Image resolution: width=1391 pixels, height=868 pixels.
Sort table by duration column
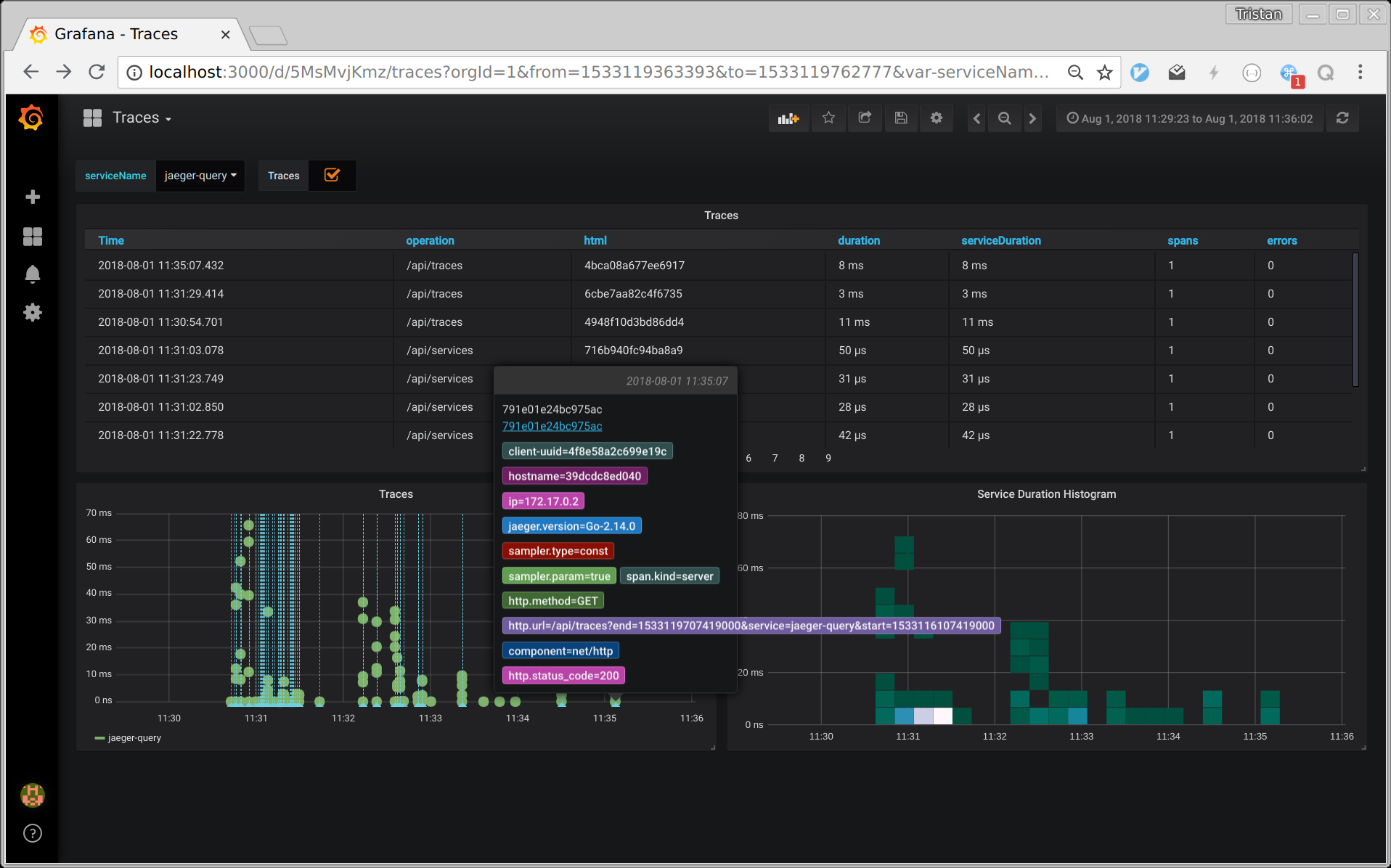pos(859,240)
